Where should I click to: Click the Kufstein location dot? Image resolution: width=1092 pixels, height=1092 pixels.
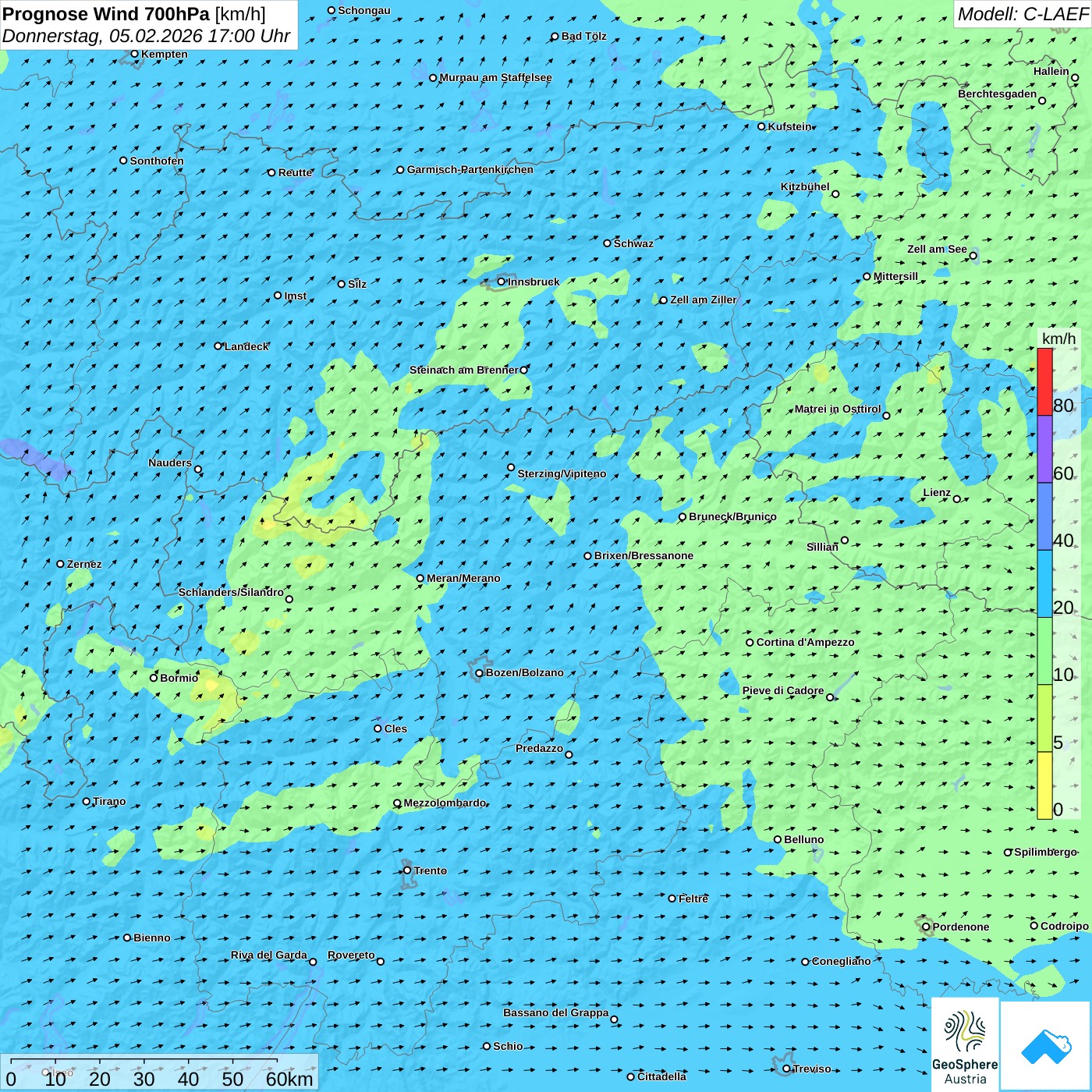point(761,126)
